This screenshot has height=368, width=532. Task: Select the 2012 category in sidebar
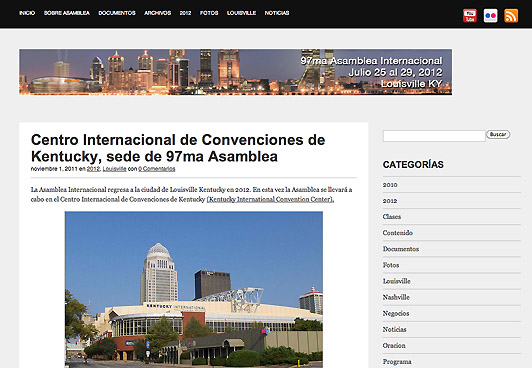pos(390,201)
